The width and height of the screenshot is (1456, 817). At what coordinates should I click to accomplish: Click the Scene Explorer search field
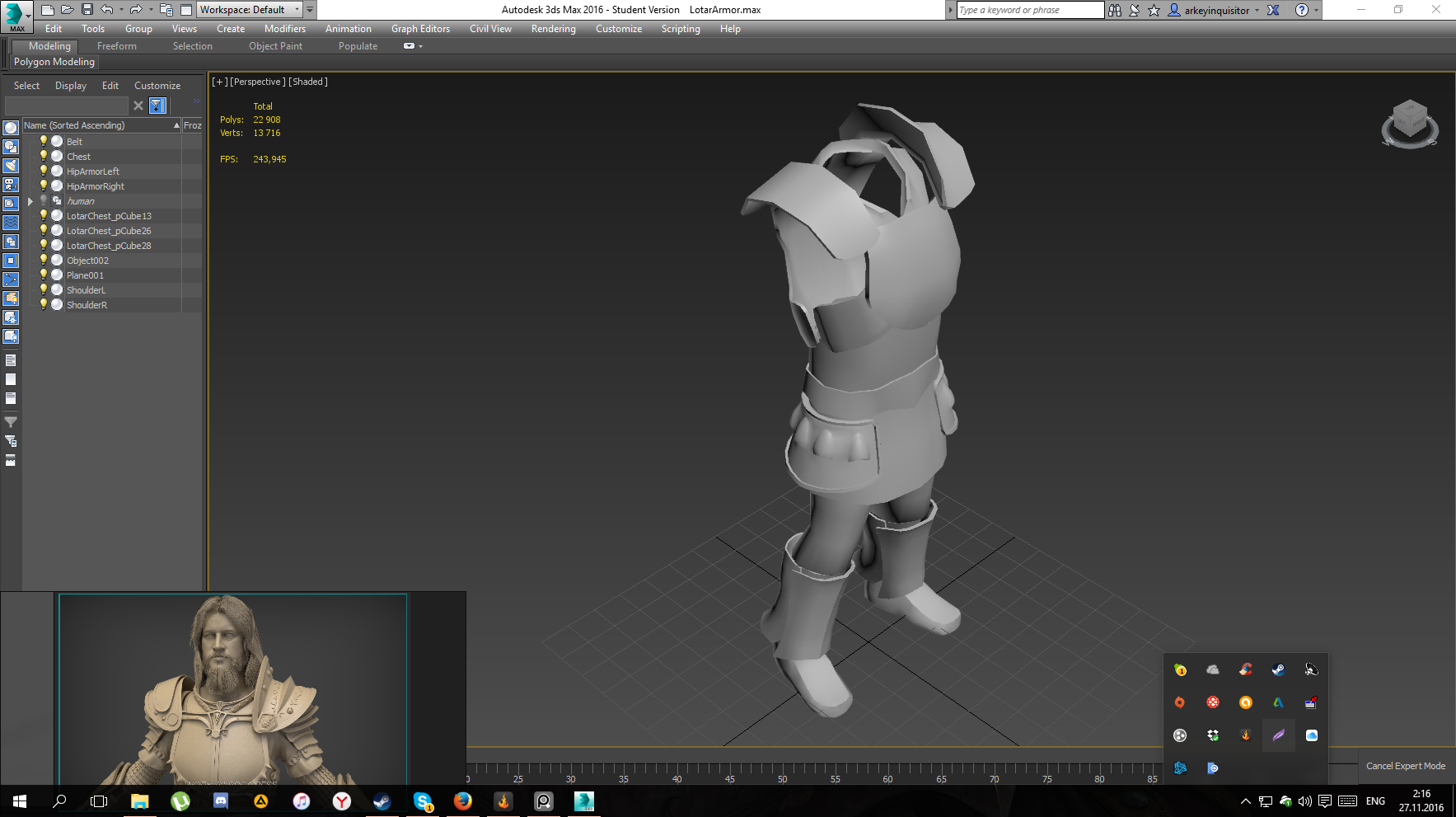[67, 106]
